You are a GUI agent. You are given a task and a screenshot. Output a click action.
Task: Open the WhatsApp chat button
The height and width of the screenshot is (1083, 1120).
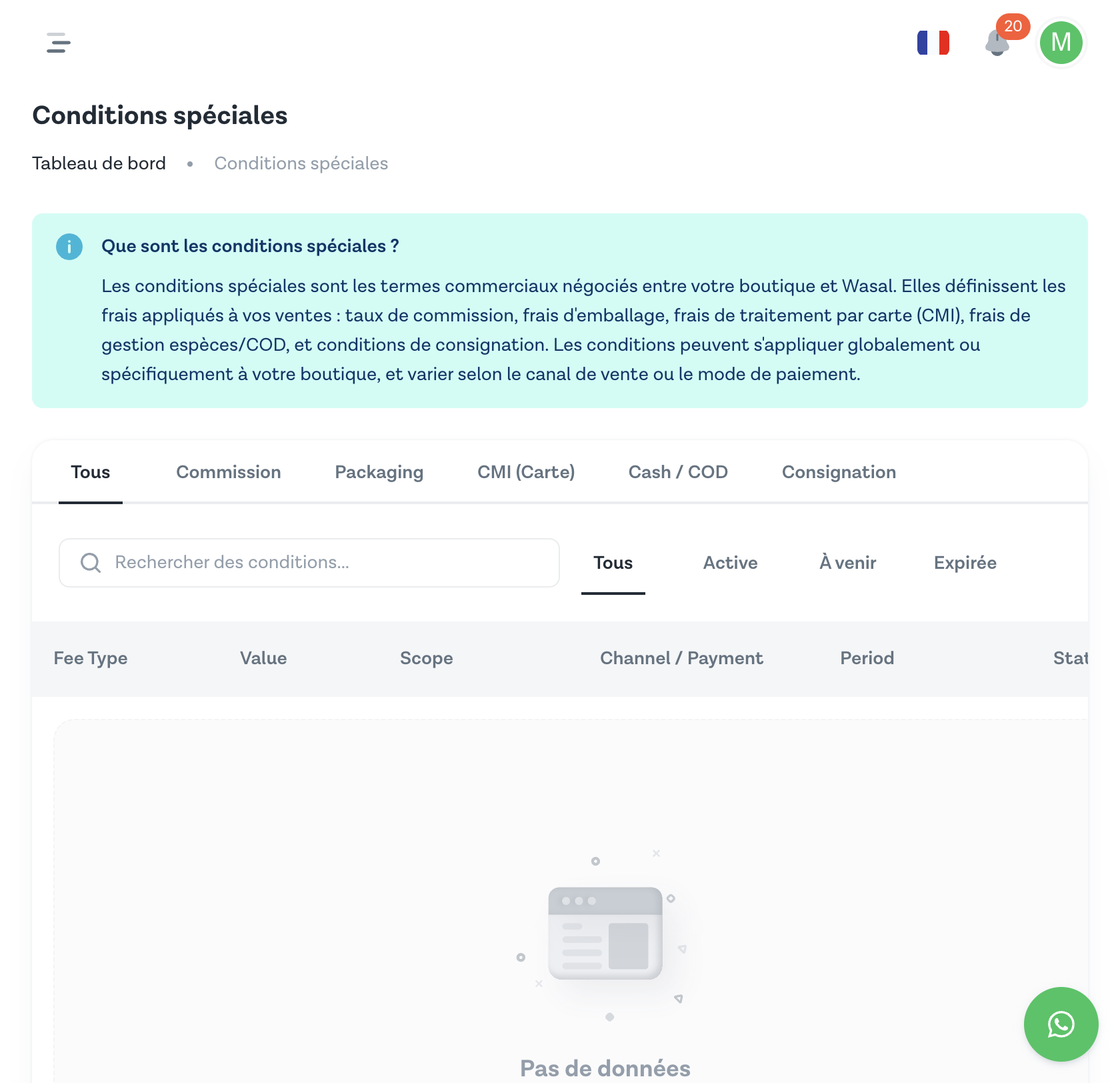[x=1061, y=1024]
